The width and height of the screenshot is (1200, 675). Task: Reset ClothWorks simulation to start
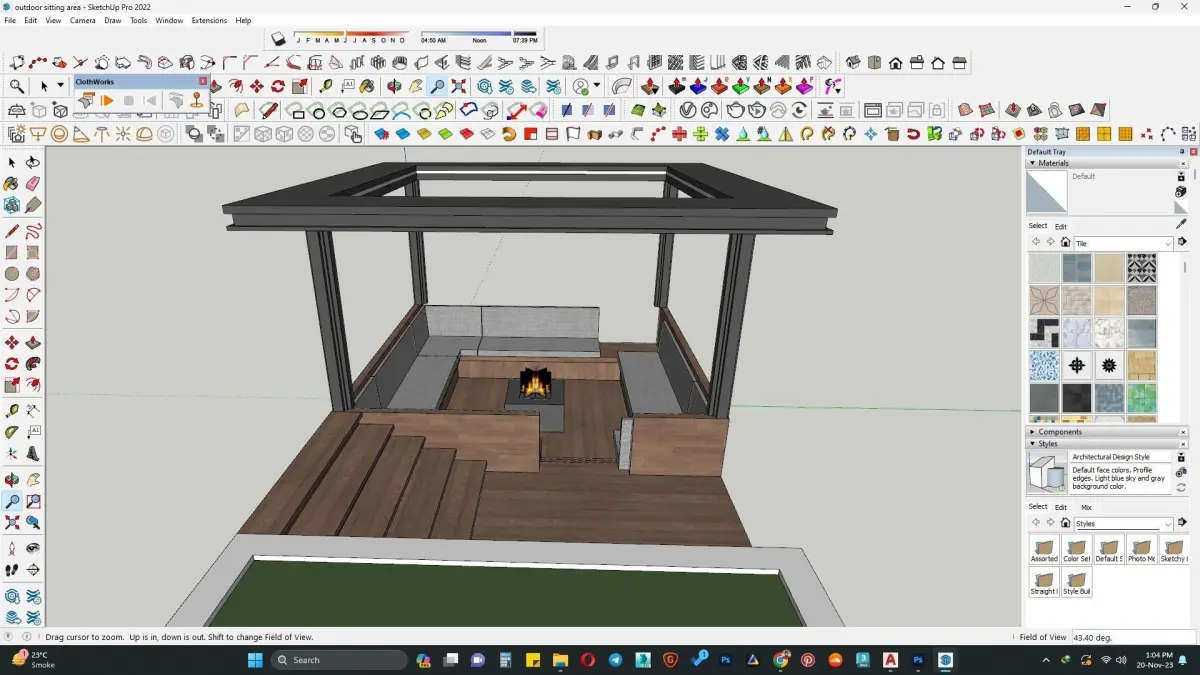click(x=150, y=100)
